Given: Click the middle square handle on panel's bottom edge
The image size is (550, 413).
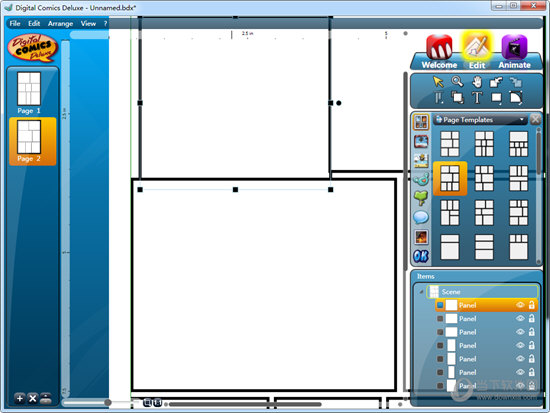Looking at the screenshot, I should coord(235,189).
